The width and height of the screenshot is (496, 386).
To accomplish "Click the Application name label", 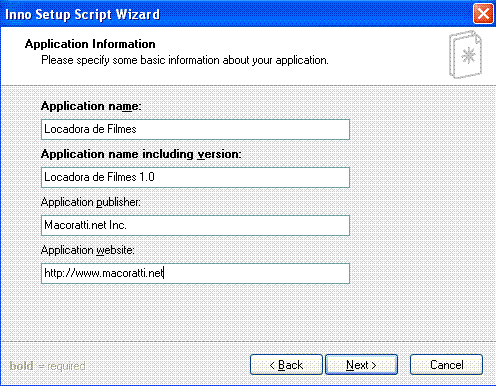I will 91,106.
